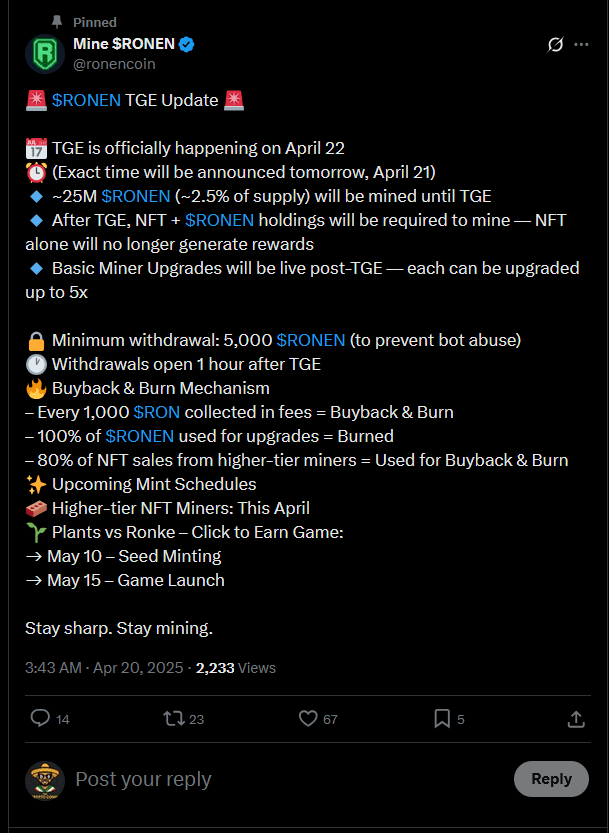The height and width of the screenshot is (833, 609).
Task: Click the Grok explain icon
Action: tap(556, 45)
